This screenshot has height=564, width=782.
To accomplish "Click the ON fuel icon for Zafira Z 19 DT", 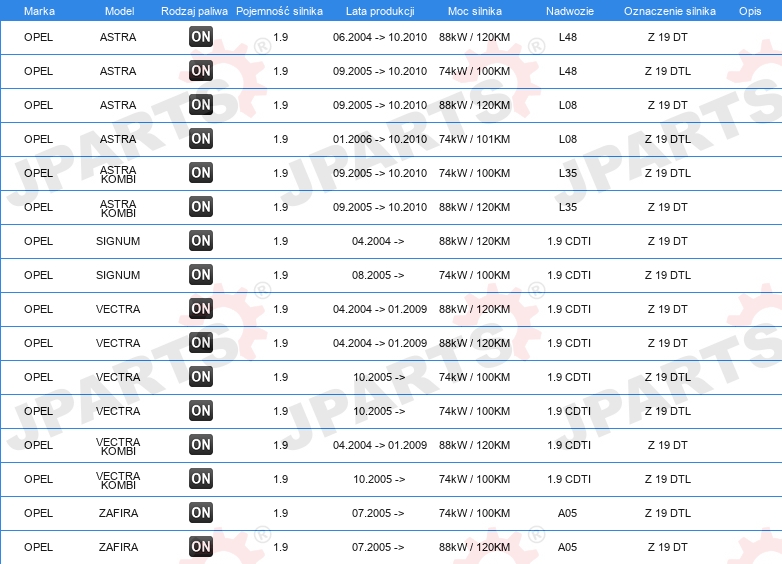I will point(201,547).
